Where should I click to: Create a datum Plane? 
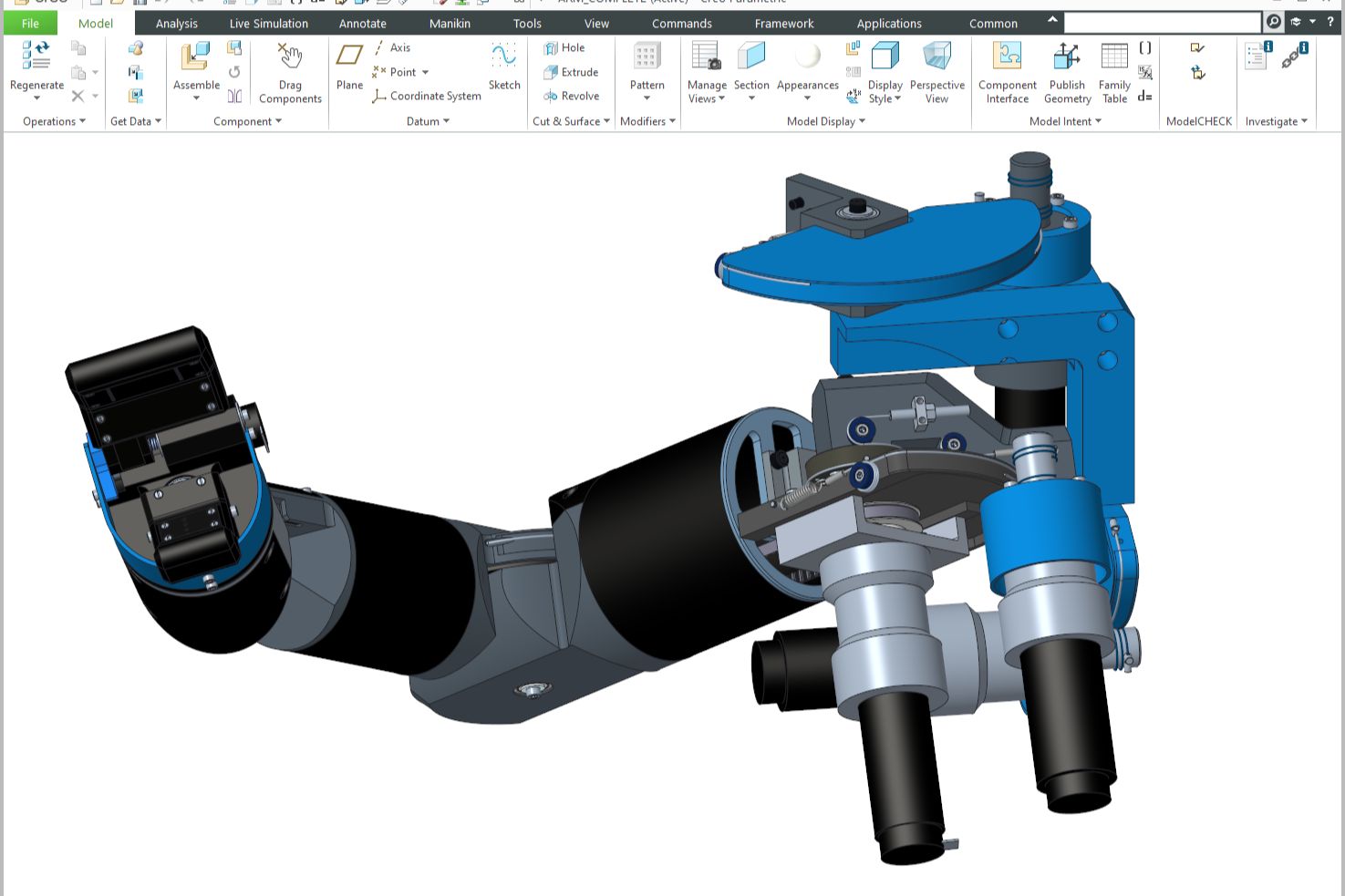349,57
